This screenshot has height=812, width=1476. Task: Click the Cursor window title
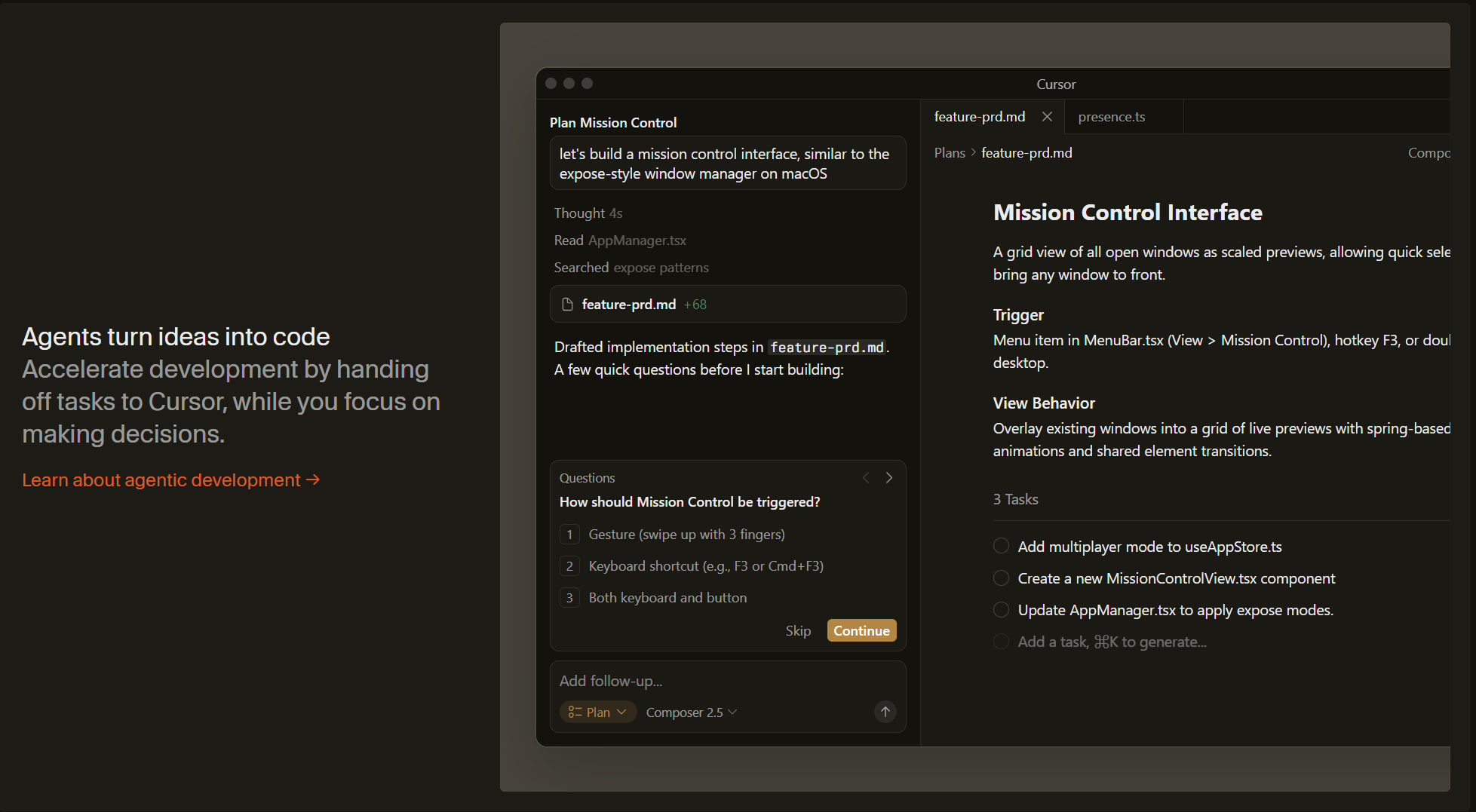coord(1056,84)
